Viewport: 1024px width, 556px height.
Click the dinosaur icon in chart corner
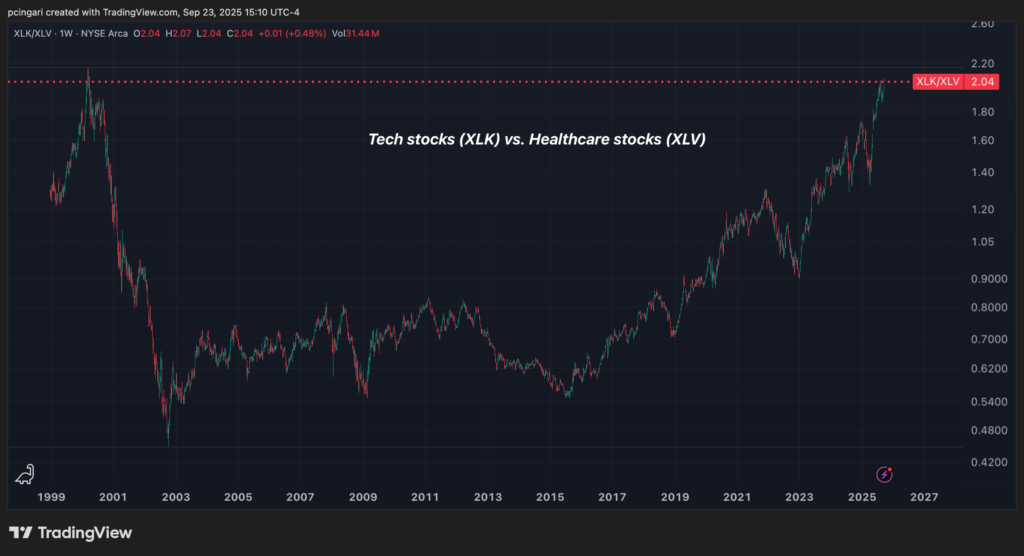pos(25,474)
